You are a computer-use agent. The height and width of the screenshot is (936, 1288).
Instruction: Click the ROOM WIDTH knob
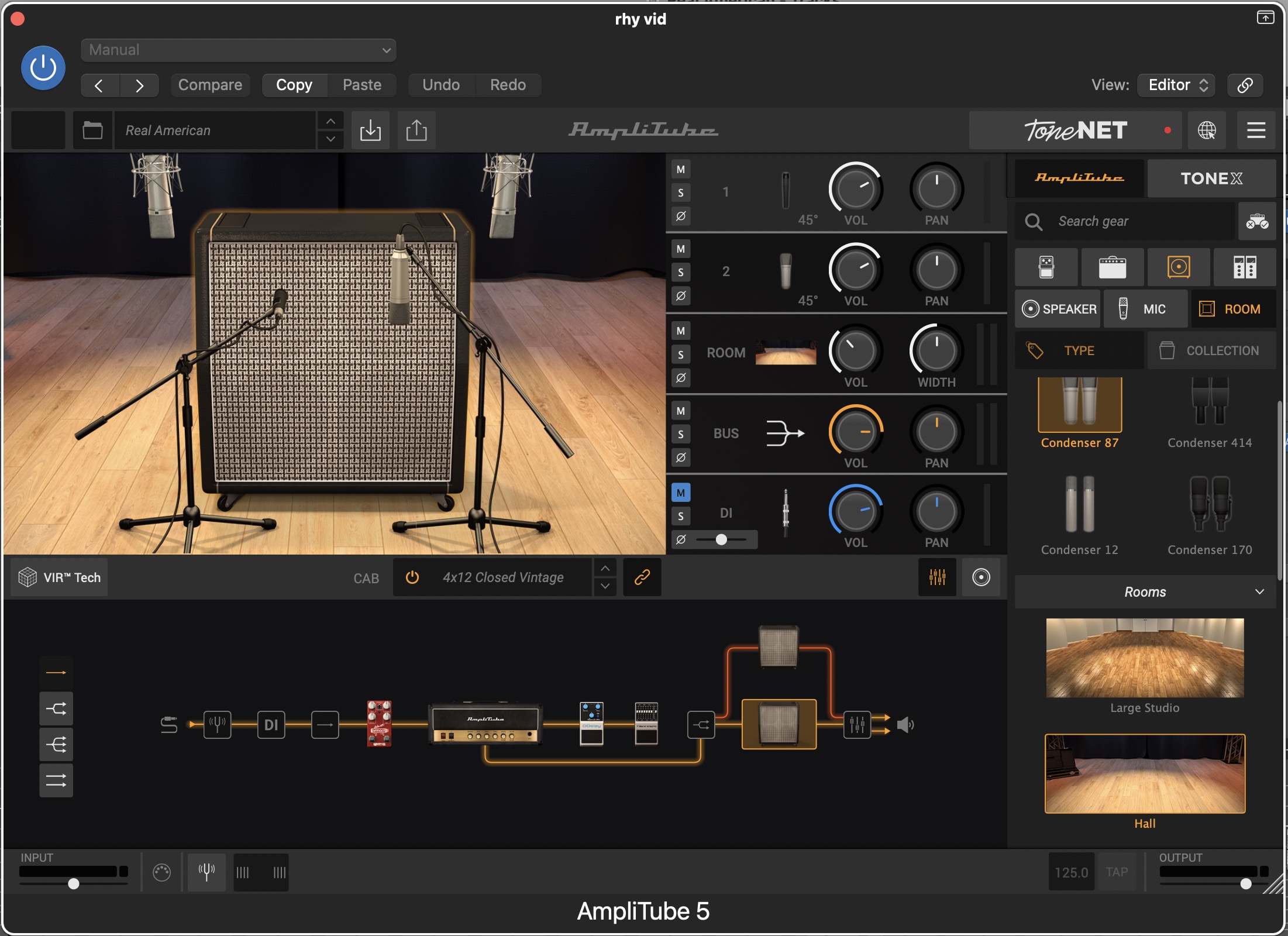pyautogui.click(x=936, y=350)
